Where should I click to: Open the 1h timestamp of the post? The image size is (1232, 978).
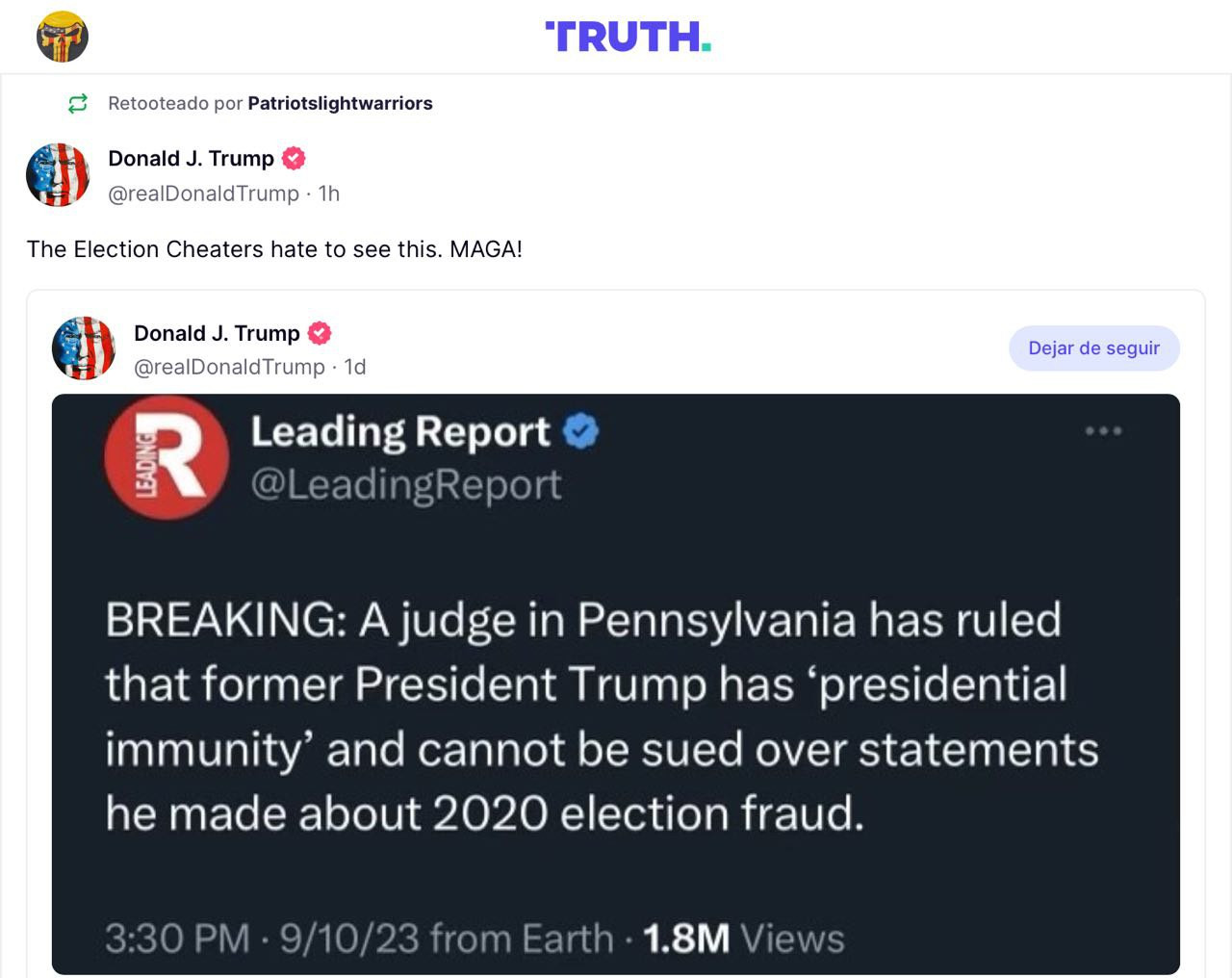click(329, 193)
